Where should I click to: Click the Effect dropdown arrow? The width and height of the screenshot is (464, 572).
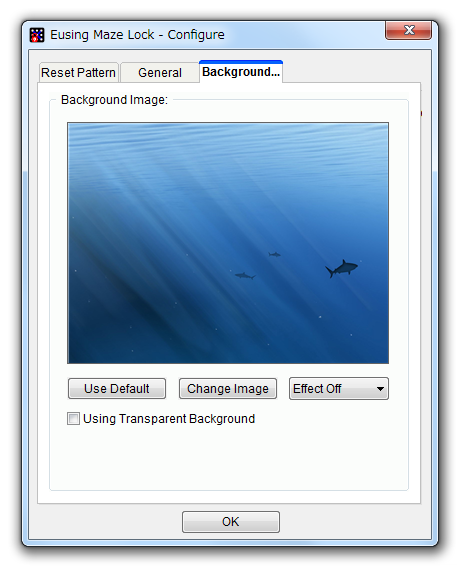[x=380, y=389]
